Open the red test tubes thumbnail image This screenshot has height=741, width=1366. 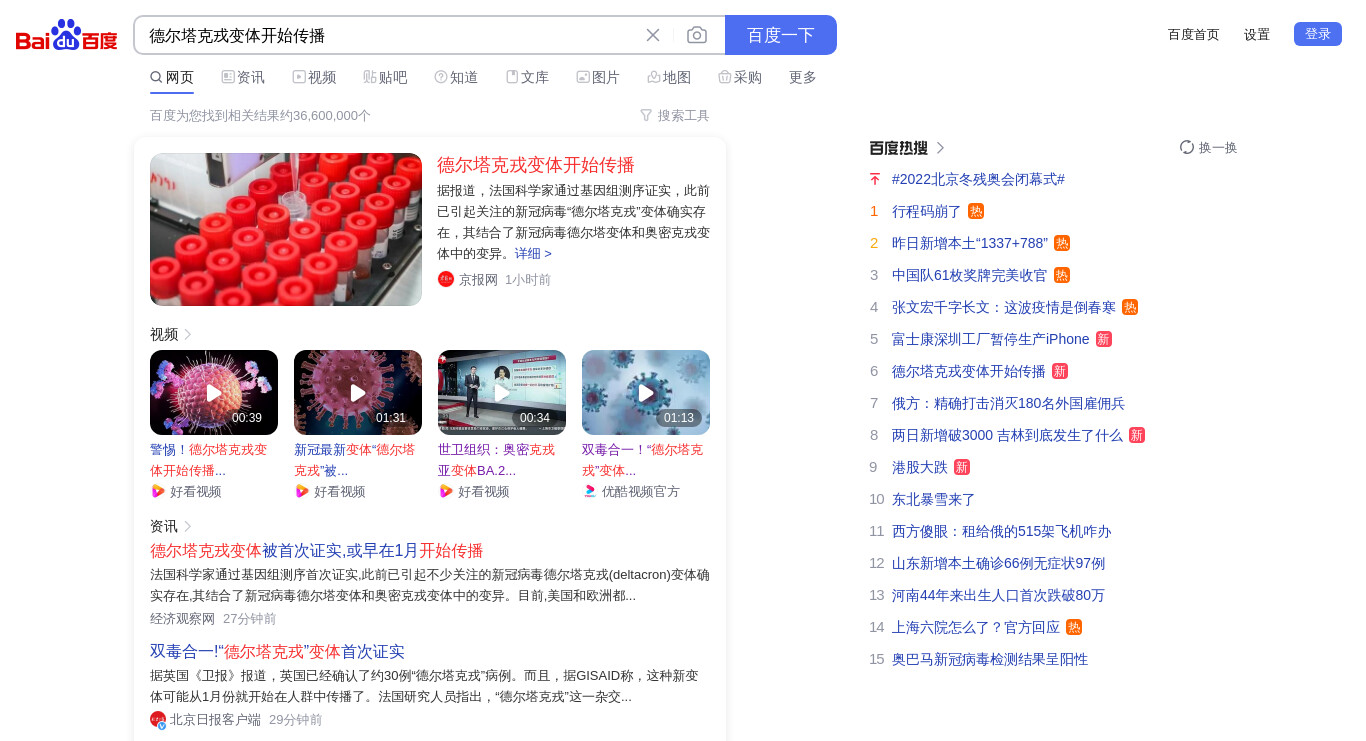pos(286,229)
